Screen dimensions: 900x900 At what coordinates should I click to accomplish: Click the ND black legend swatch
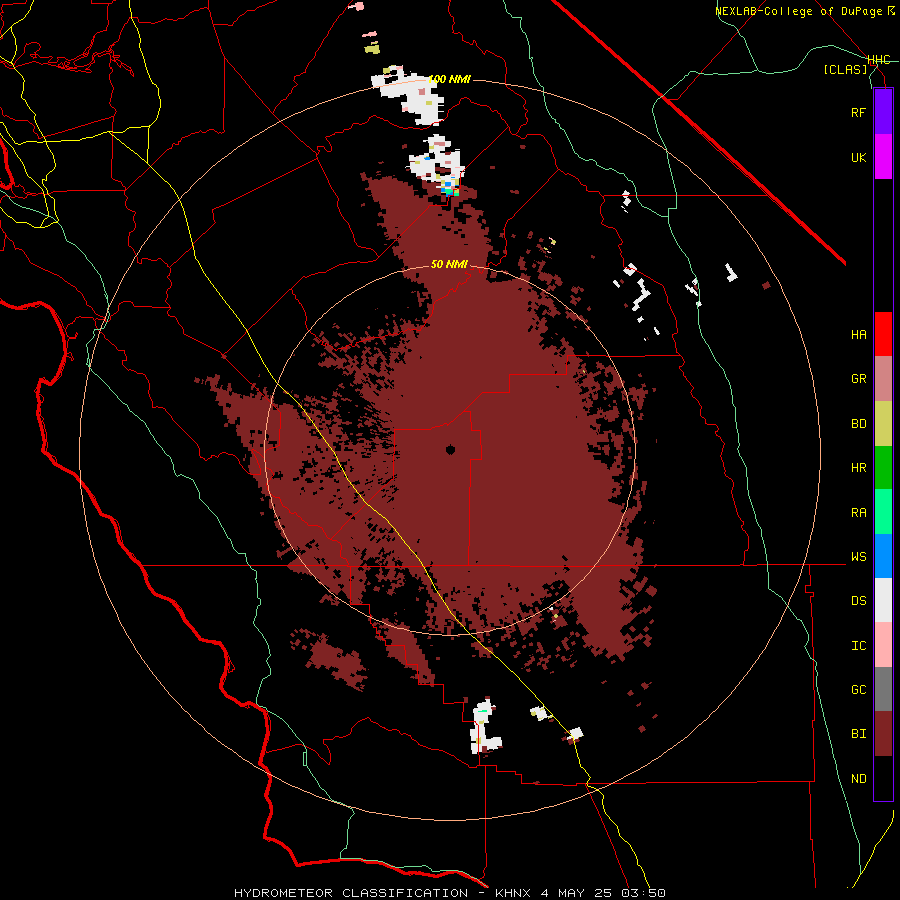883,778
